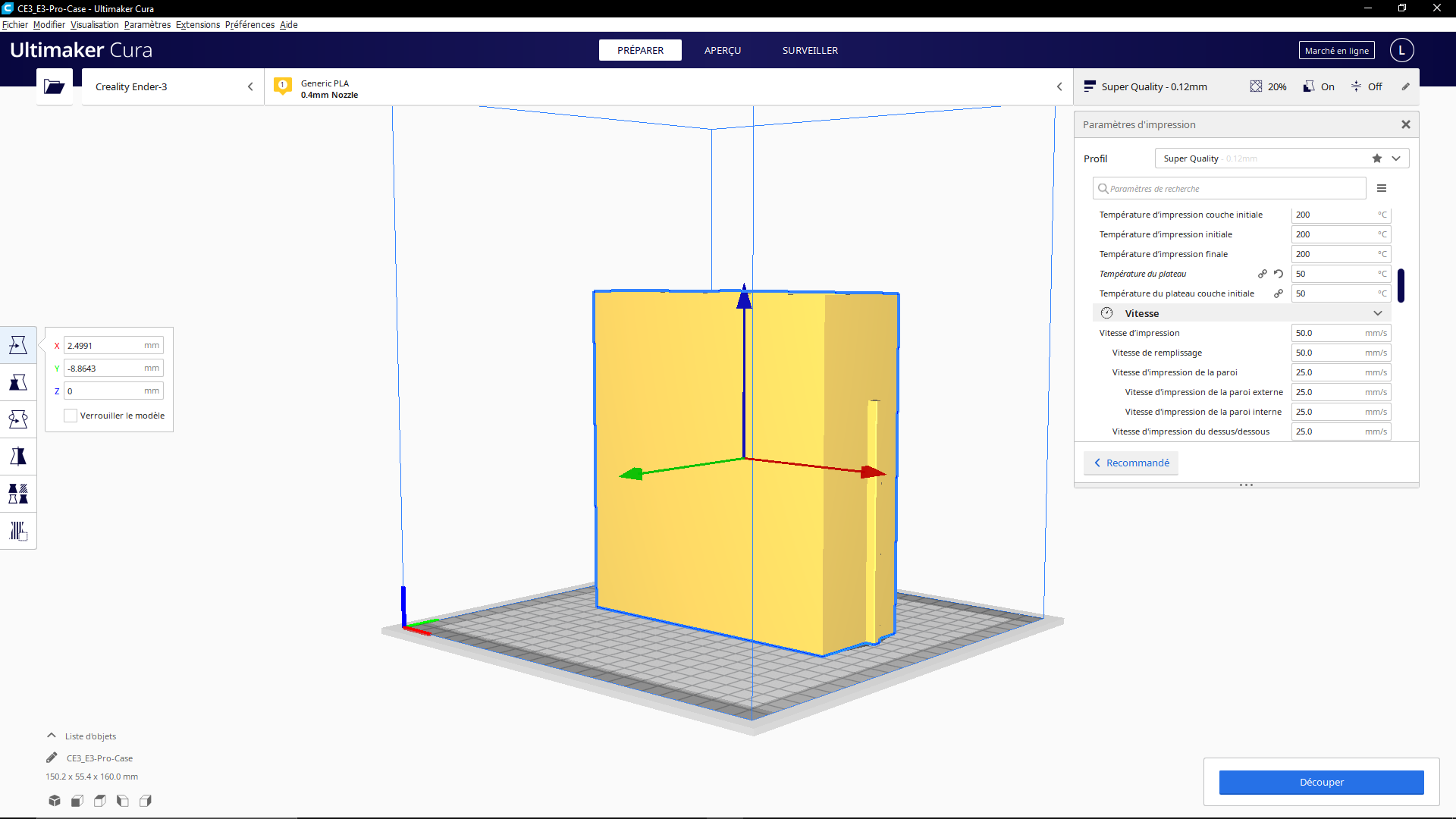The height and width of the screenshot is (819, 1456).
Task: Edit the Z position field
Action: 114,391
